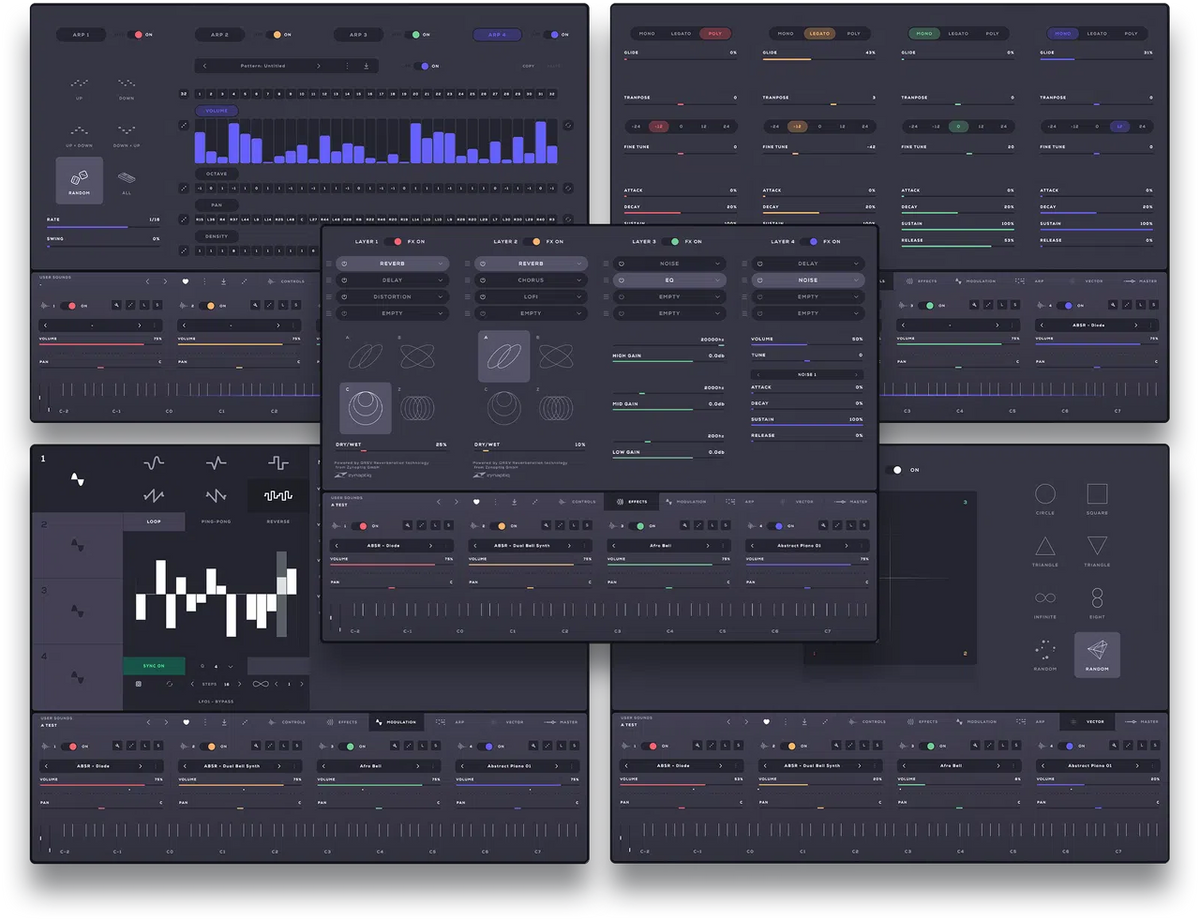Toggle FX ON for Layer 3

672,241
